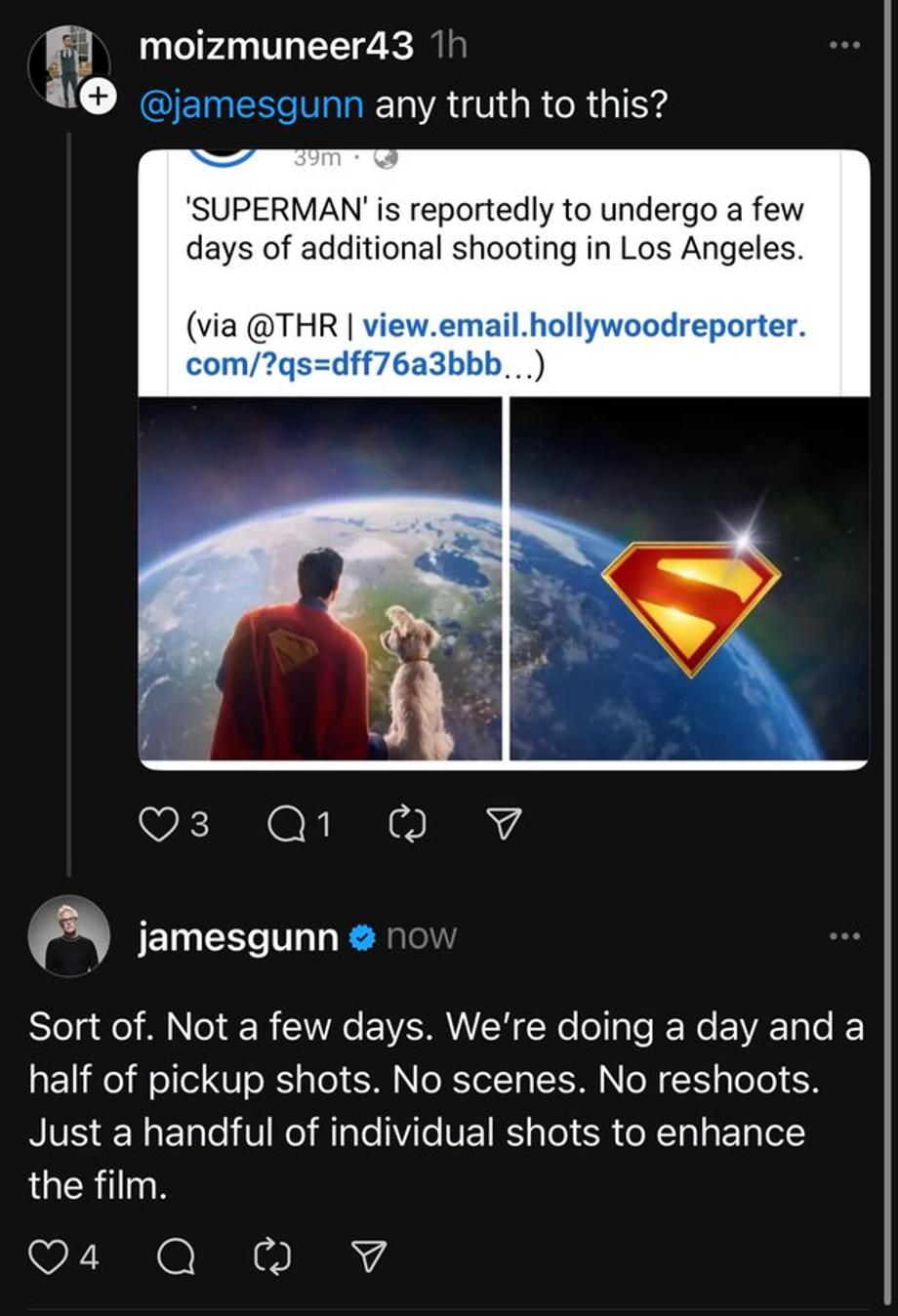View jamesgunn's profile picture
The height and width of the screenshot is (1316, 898).
point(69,935)
